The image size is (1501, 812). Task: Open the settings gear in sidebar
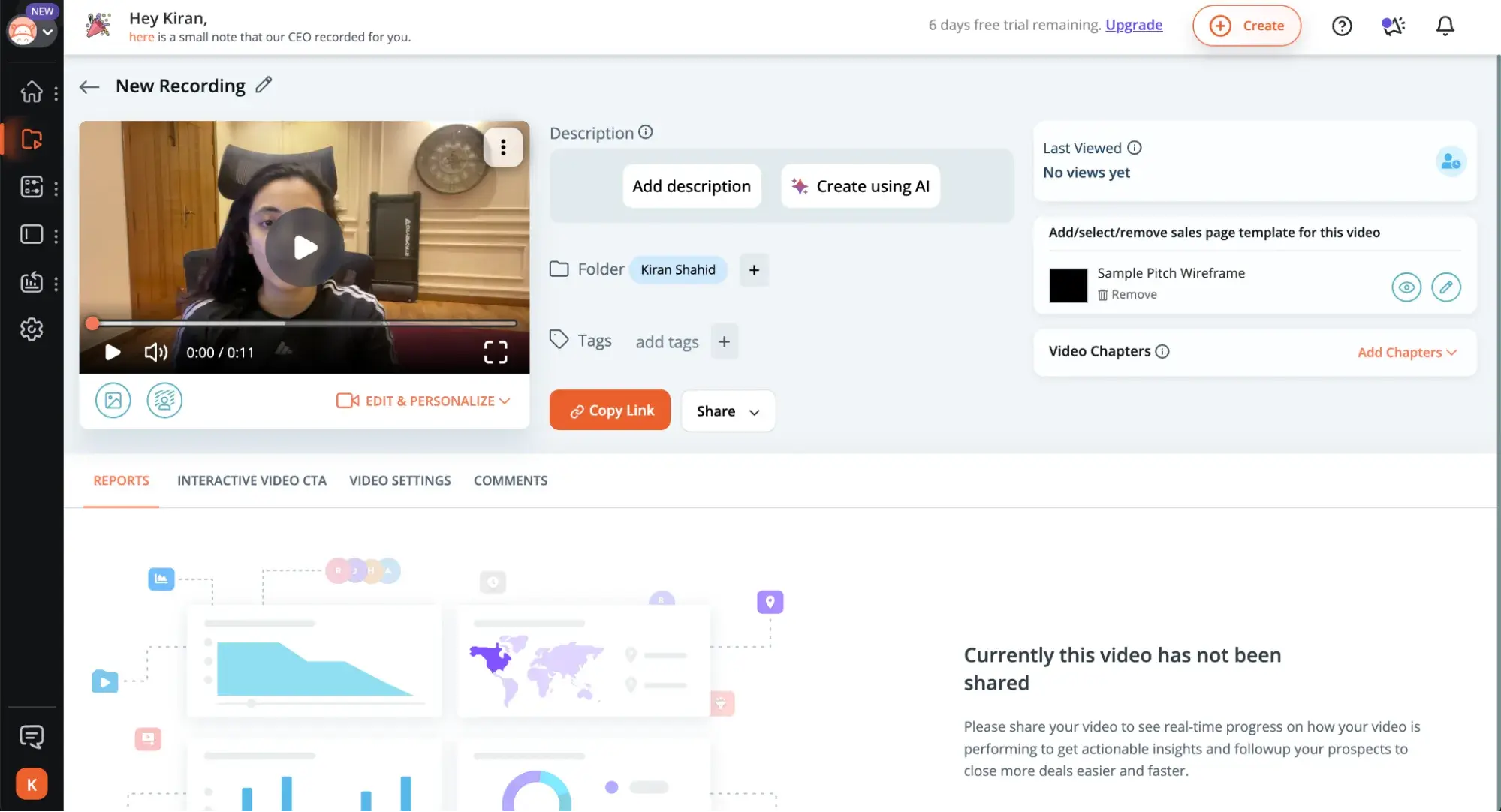(32, 329)
